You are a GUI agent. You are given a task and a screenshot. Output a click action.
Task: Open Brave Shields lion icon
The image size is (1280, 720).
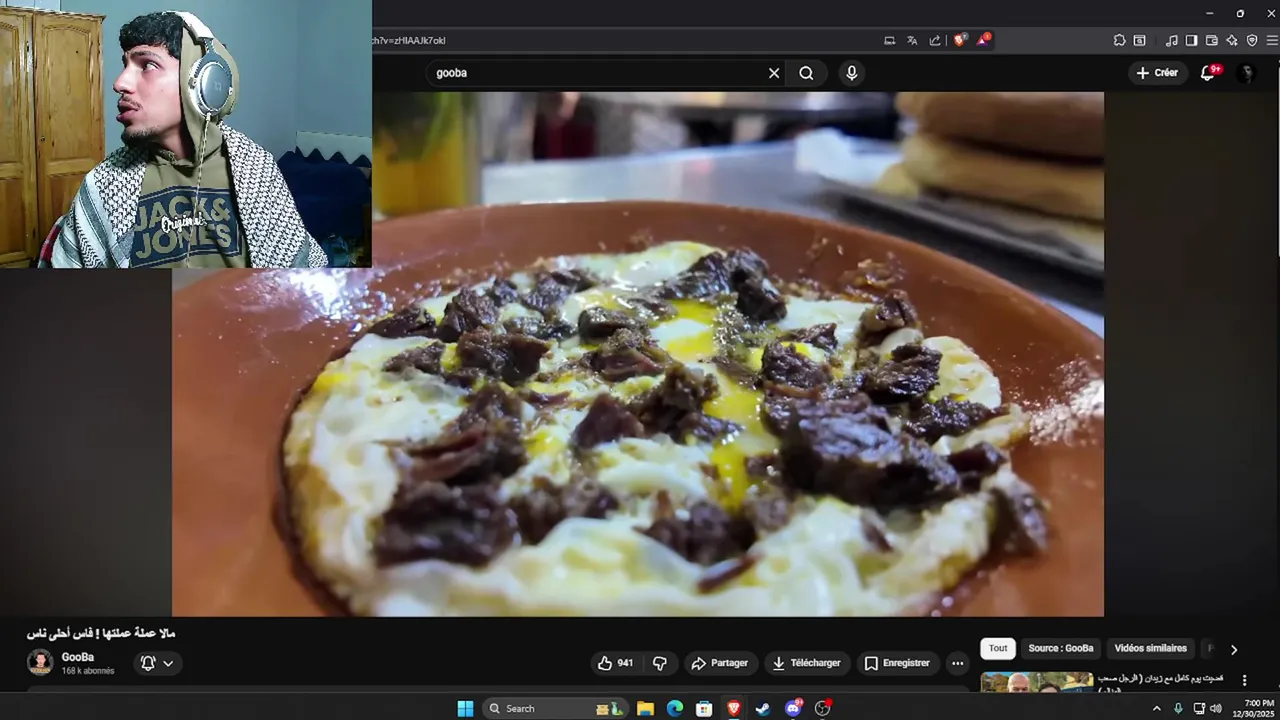tap(960, 40)
